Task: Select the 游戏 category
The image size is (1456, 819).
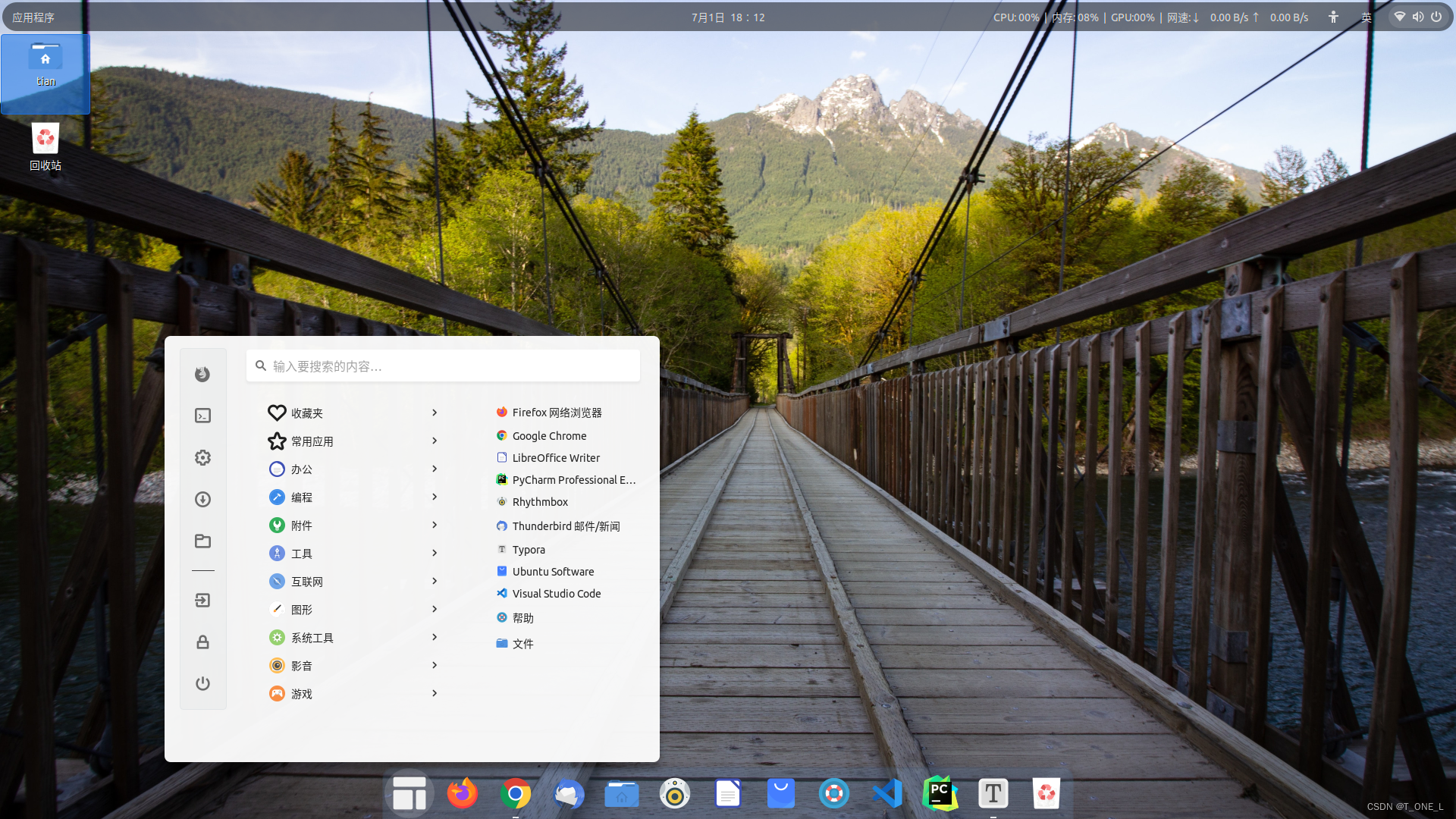Action: pyautogui.click(x=354, y=694)
